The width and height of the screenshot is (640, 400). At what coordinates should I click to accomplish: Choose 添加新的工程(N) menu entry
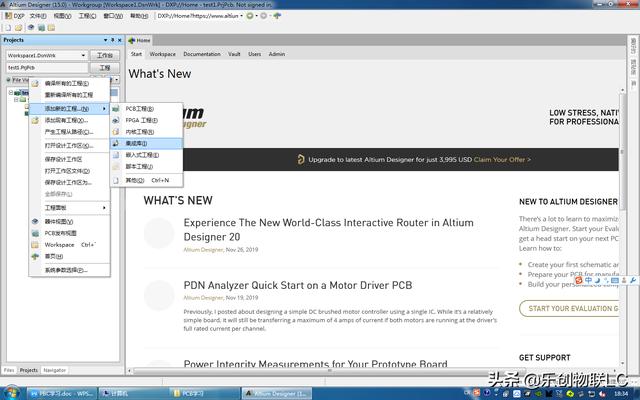coord(69,109)
